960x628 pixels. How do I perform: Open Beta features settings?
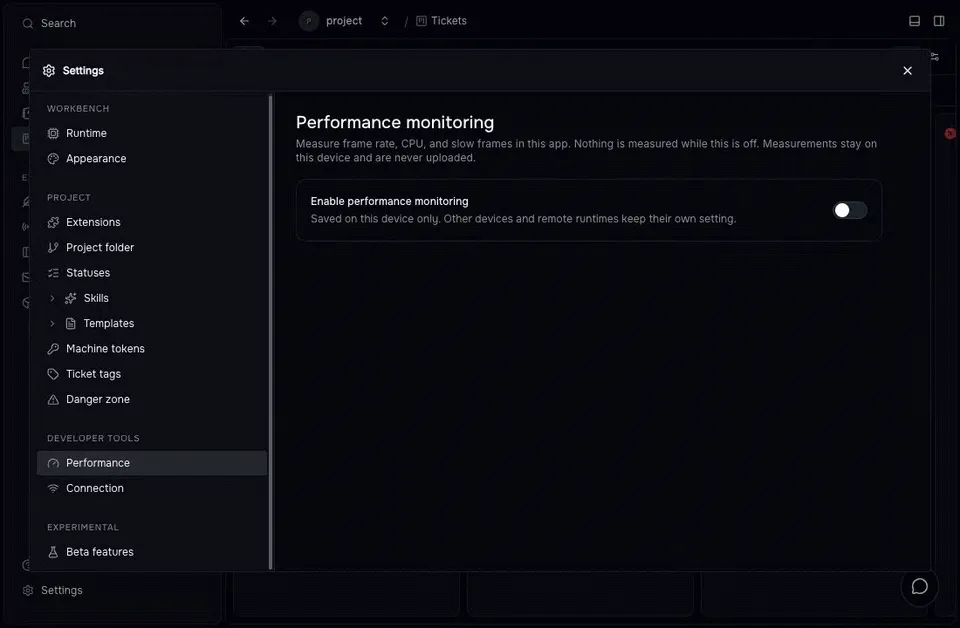tap(151, 552)
